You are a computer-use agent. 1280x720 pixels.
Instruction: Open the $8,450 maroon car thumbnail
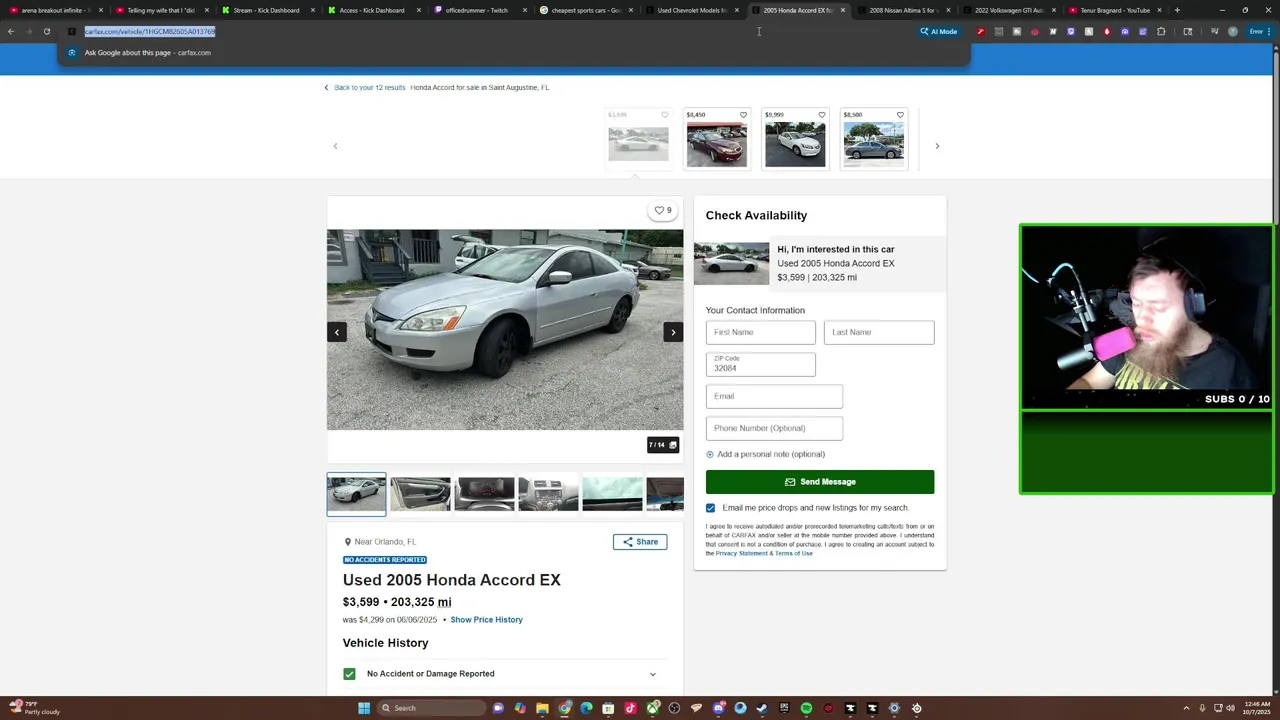tap(716, 144)
